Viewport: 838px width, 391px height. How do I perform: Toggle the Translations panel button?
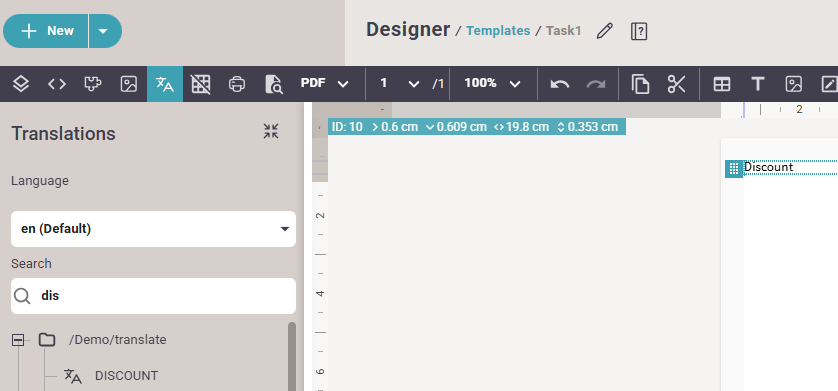(165, 84)
